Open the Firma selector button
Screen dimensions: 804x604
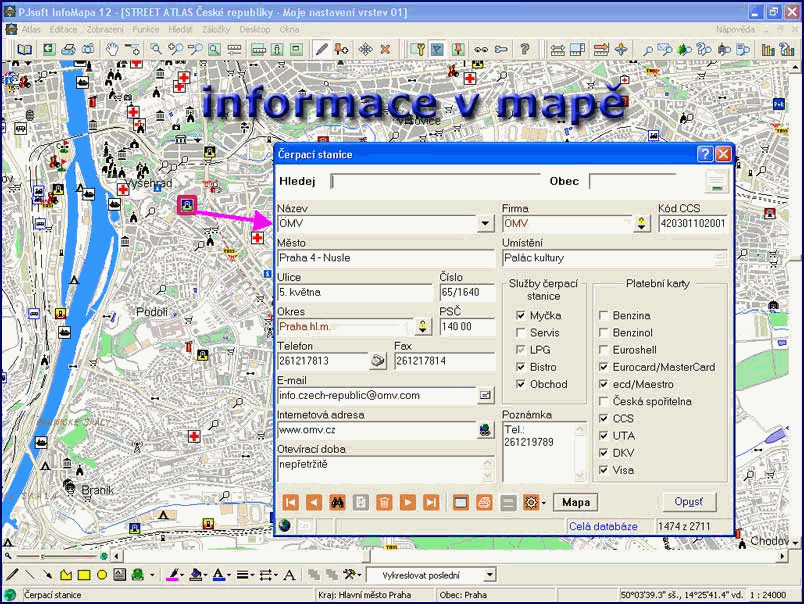[x=641, y=224]
